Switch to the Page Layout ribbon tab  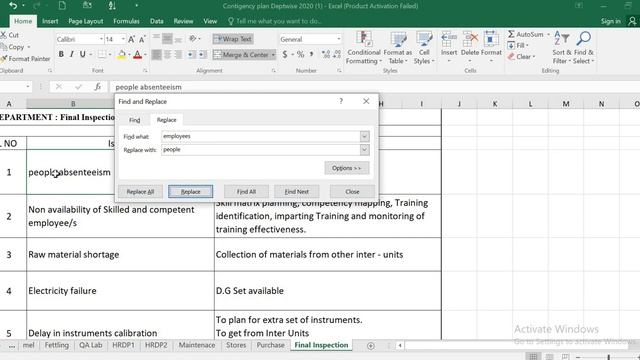[x=85, y=21]
